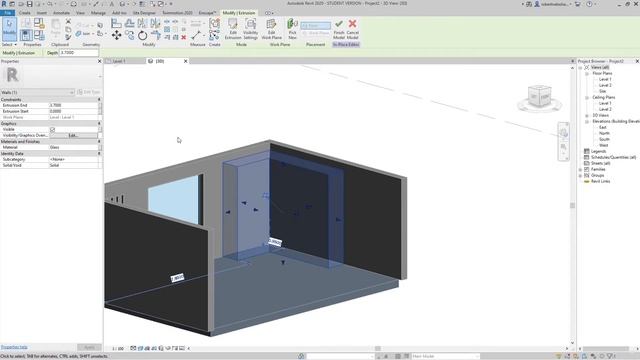
Task: Collapse the Identity Data section
Action: [x=99, y=153]
